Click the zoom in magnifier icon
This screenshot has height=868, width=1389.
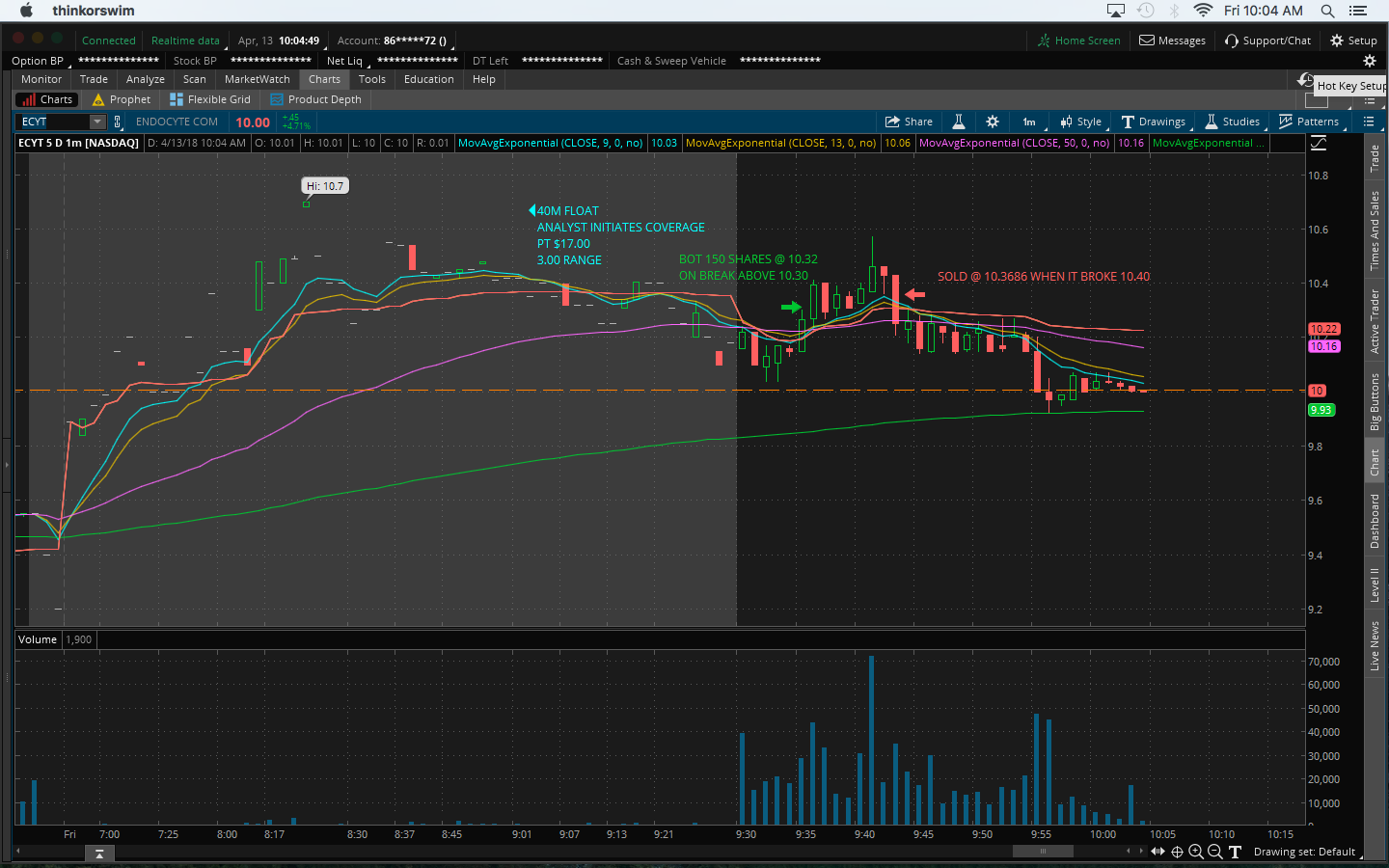[1196, 852]
